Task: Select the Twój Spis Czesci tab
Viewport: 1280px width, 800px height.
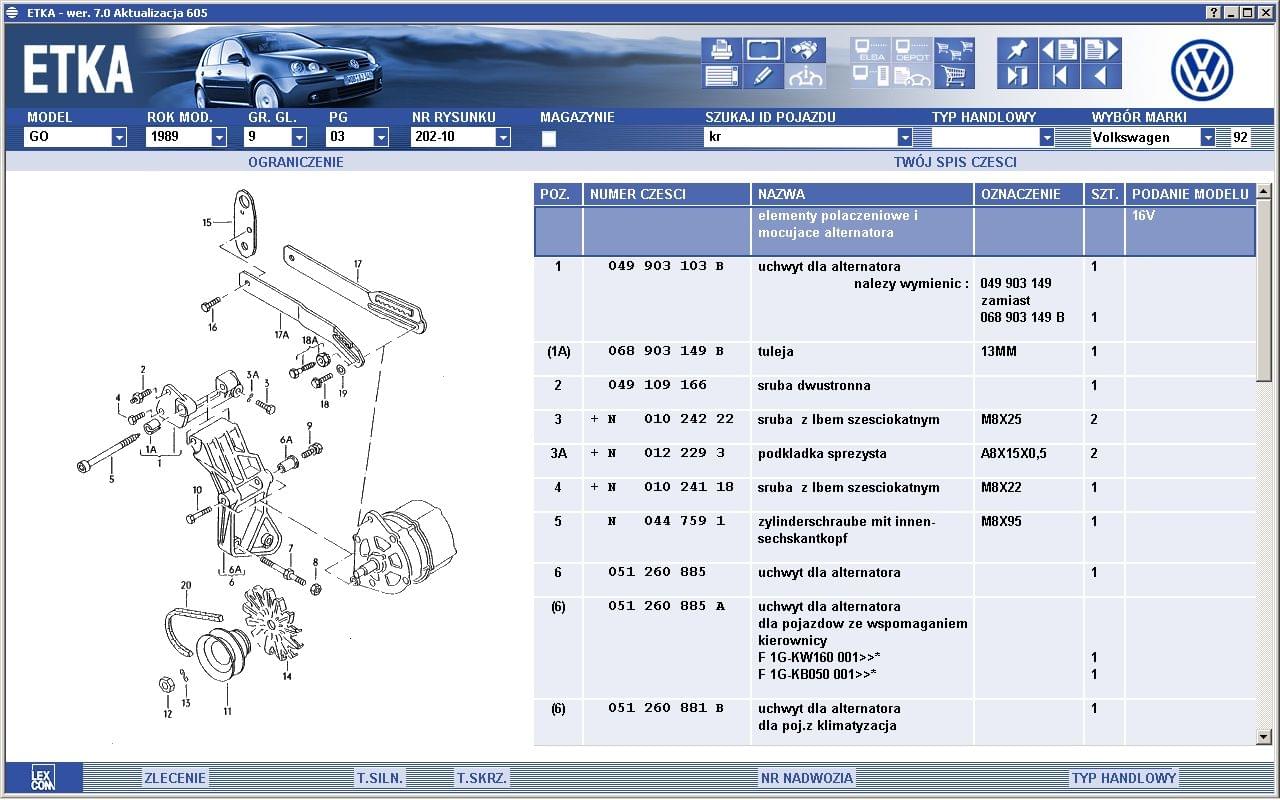Action: [955, 162]
